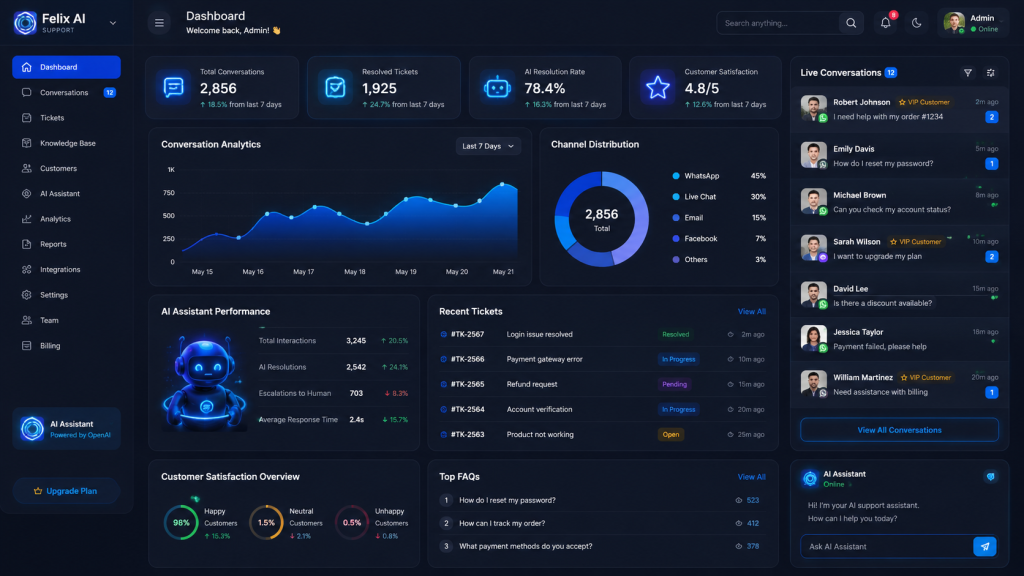Click the blue robot illustration
1024x576 pixels.
tap(204, 383)
